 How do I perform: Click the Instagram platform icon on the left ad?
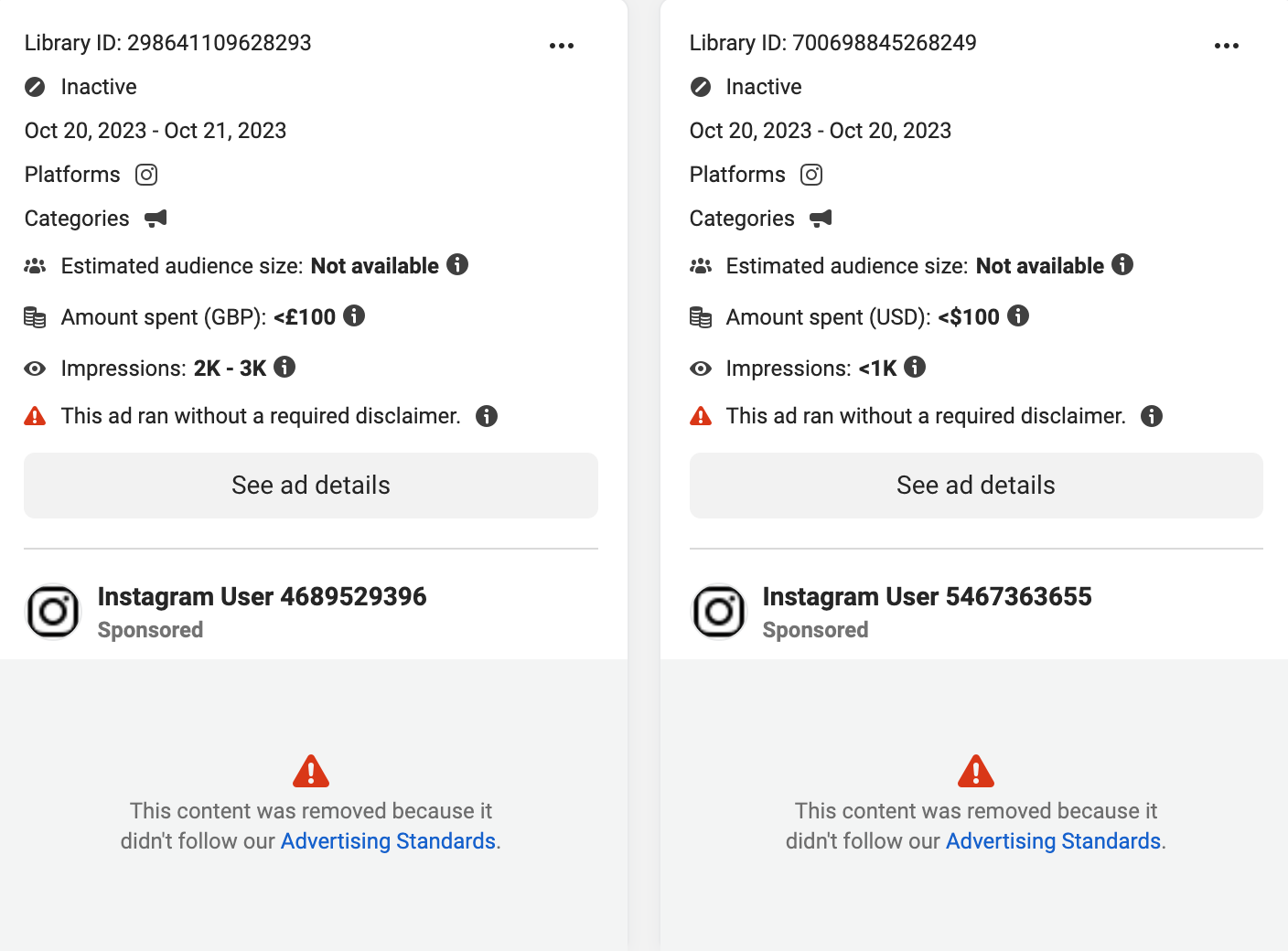(146, 175)
